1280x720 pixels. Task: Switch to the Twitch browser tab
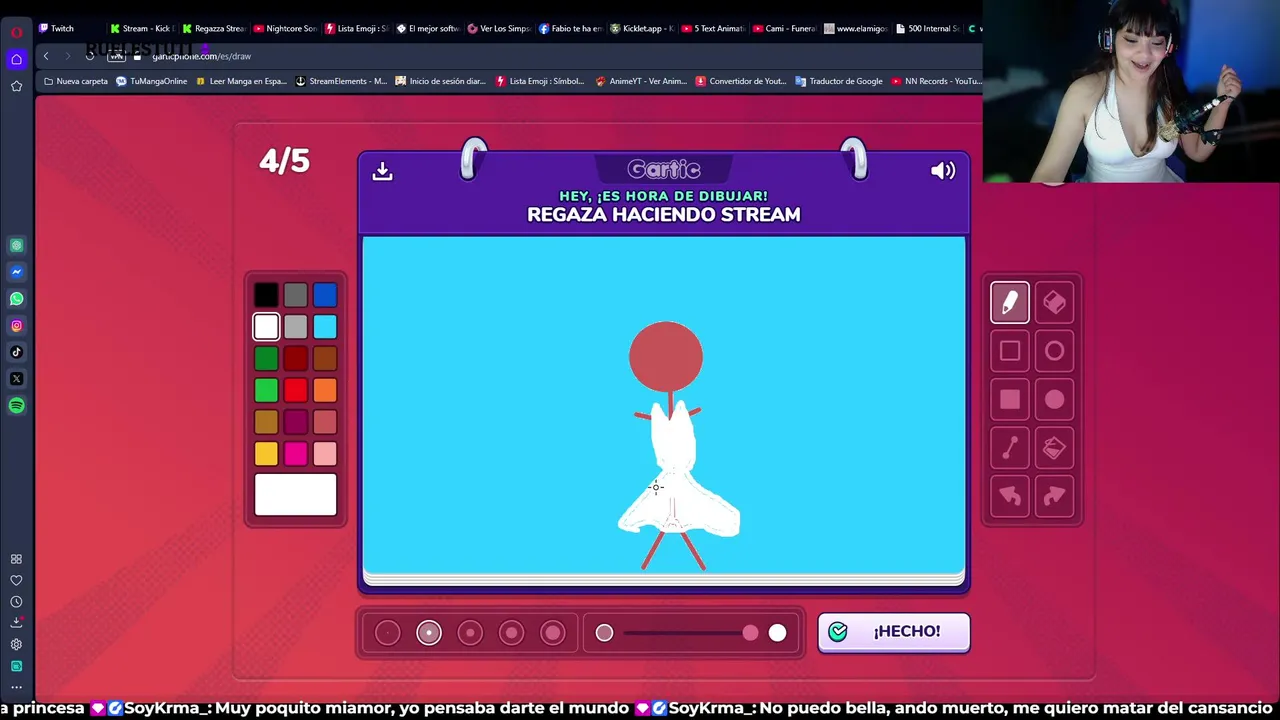click(62, 28)
